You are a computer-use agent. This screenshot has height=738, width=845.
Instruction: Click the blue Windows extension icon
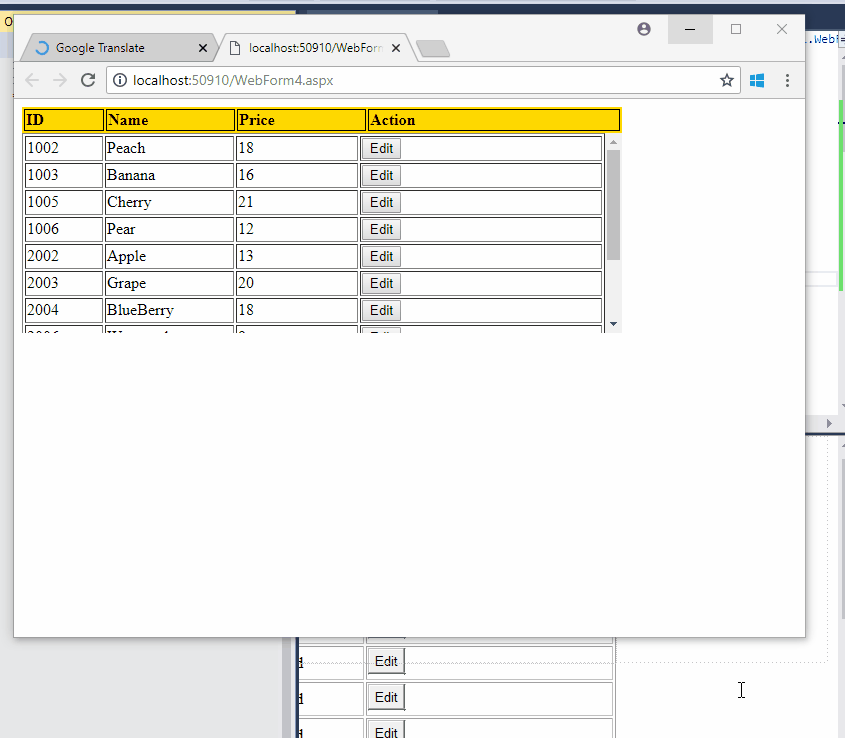pos(757,80)
